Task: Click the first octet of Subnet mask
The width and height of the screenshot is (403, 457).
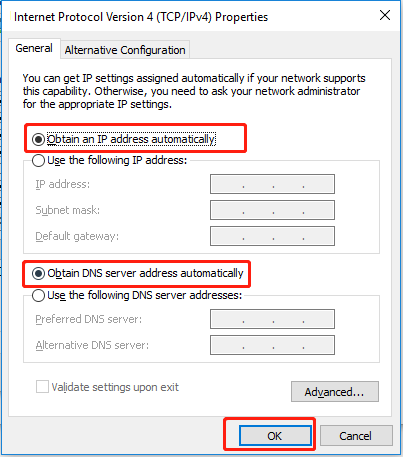Action: pyautogui.click(x=227, y=210)
